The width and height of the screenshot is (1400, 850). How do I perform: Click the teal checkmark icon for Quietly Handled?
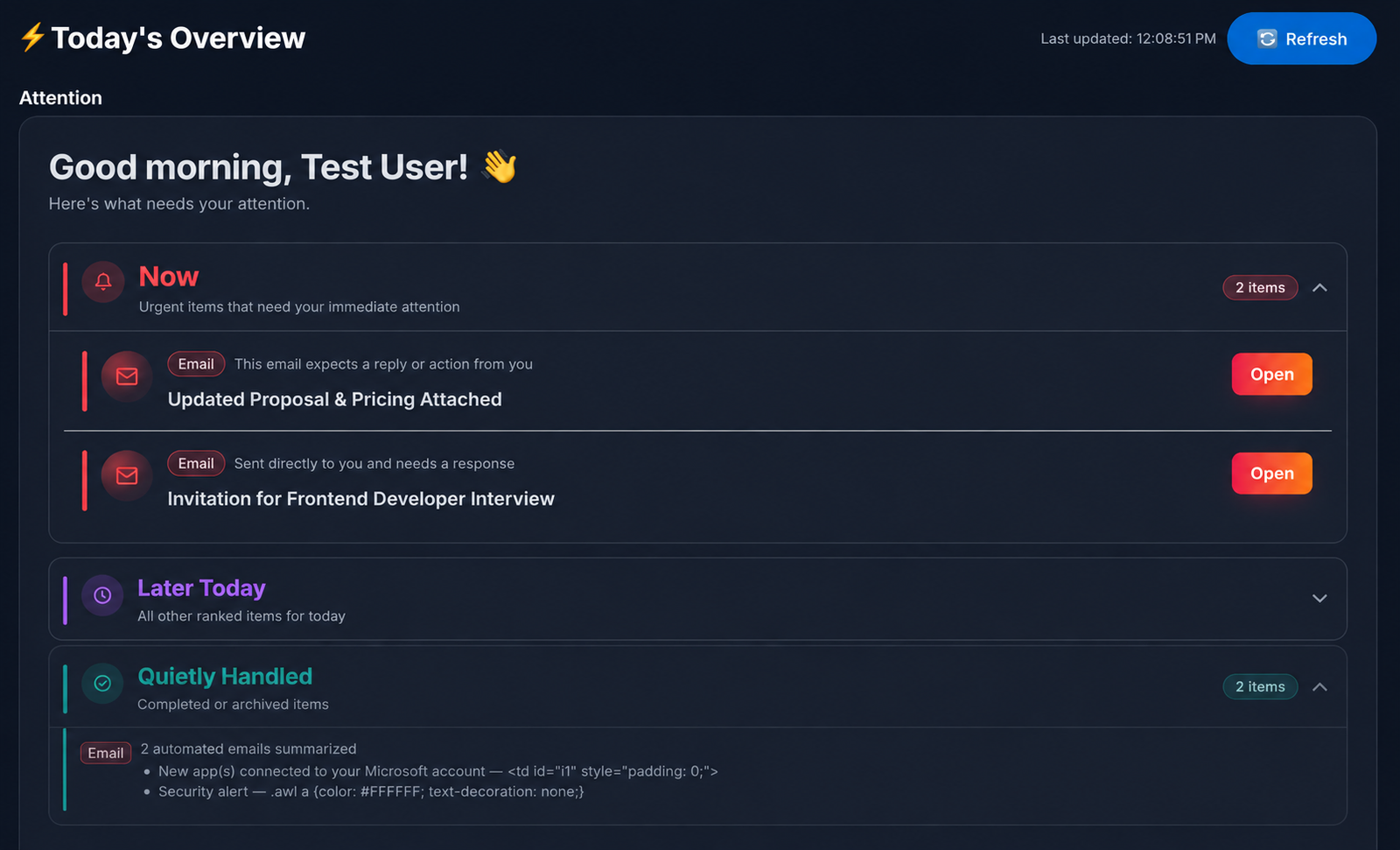(x=102, y=684)
